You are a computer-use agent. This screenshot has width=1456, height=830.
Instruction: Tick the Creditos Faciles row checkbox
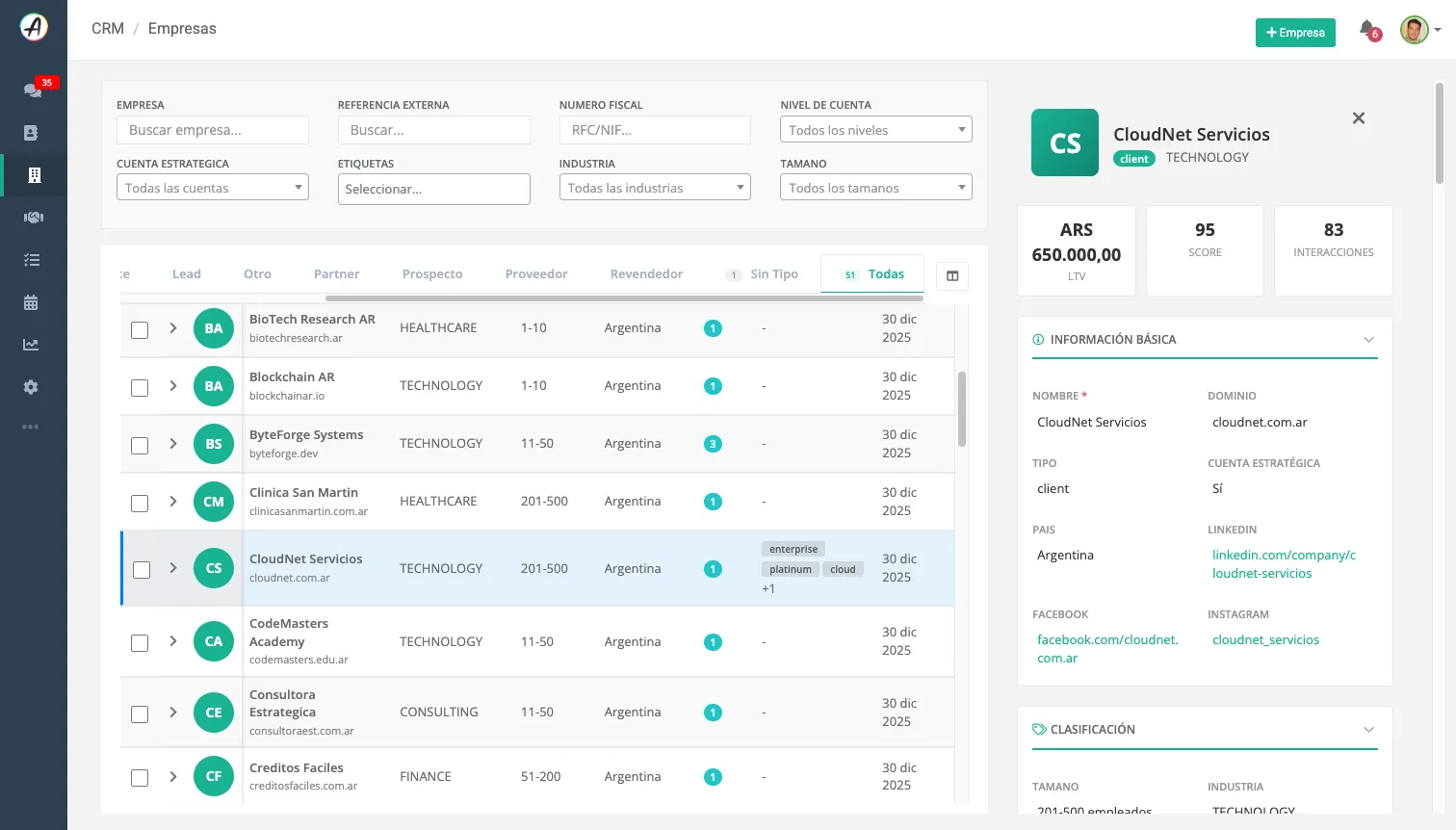pyautogui.click(x=140, y=777)
